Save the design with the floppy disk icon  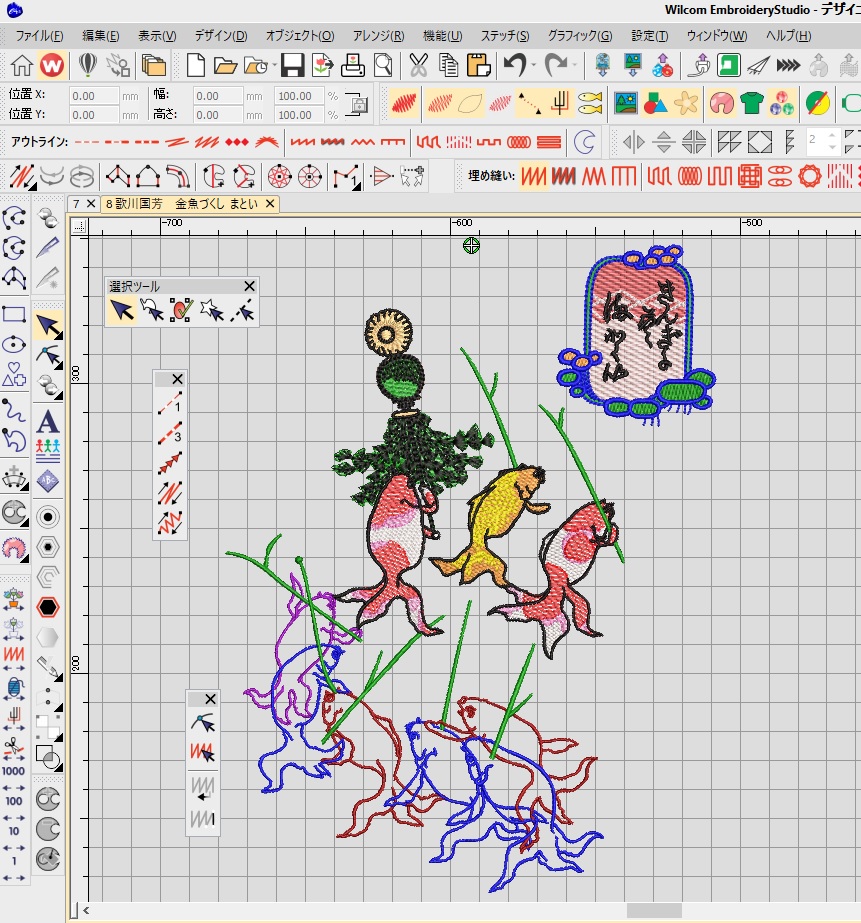[x=292, y=65]
